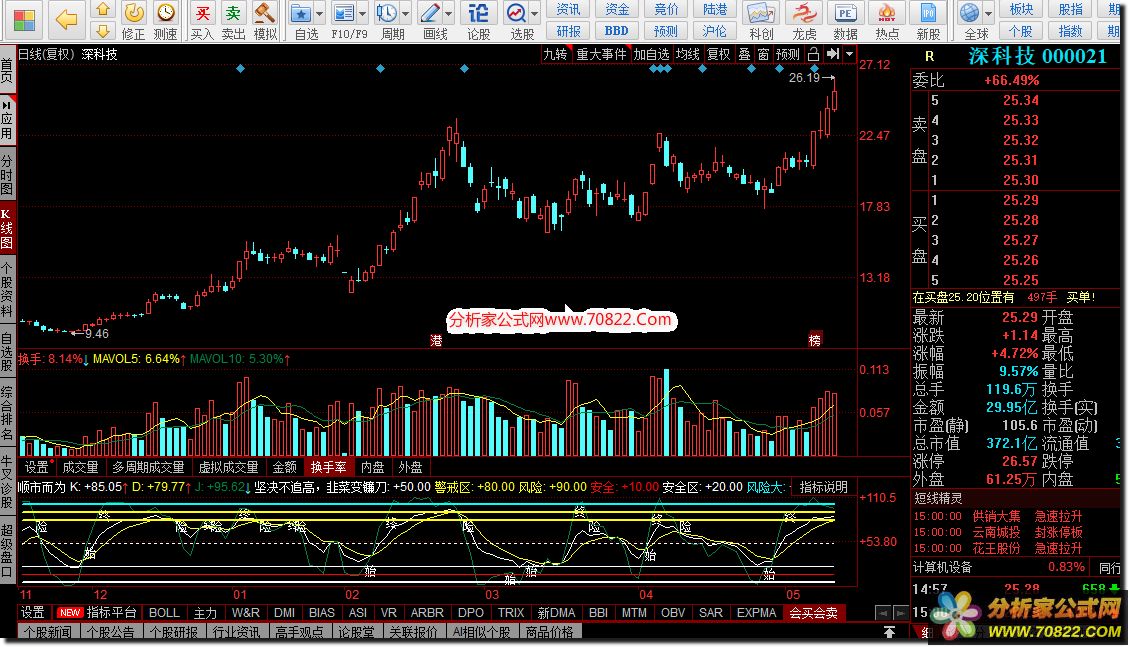This screenshot has height=647, width=1130.
Task: Select the 换手率 tab
Action: point(329,467)
